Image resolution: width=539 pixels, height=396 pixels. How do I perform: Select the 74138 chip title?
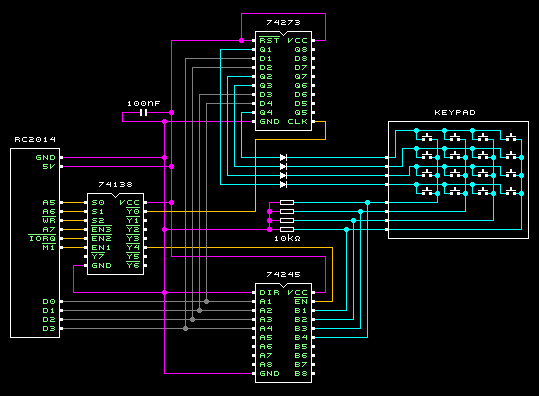(x=116, y=185)
